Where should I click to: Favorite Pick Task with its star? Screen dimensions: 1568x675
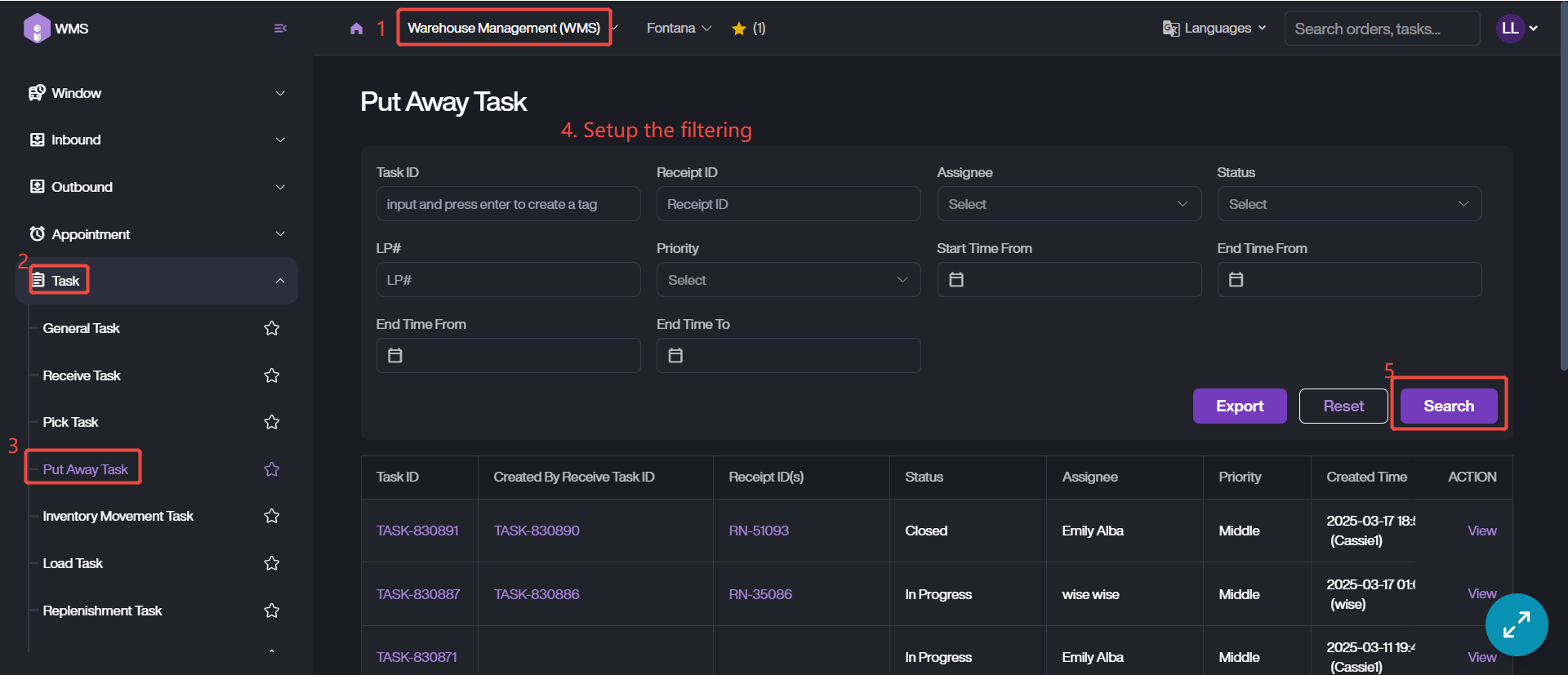pos(272,422)
